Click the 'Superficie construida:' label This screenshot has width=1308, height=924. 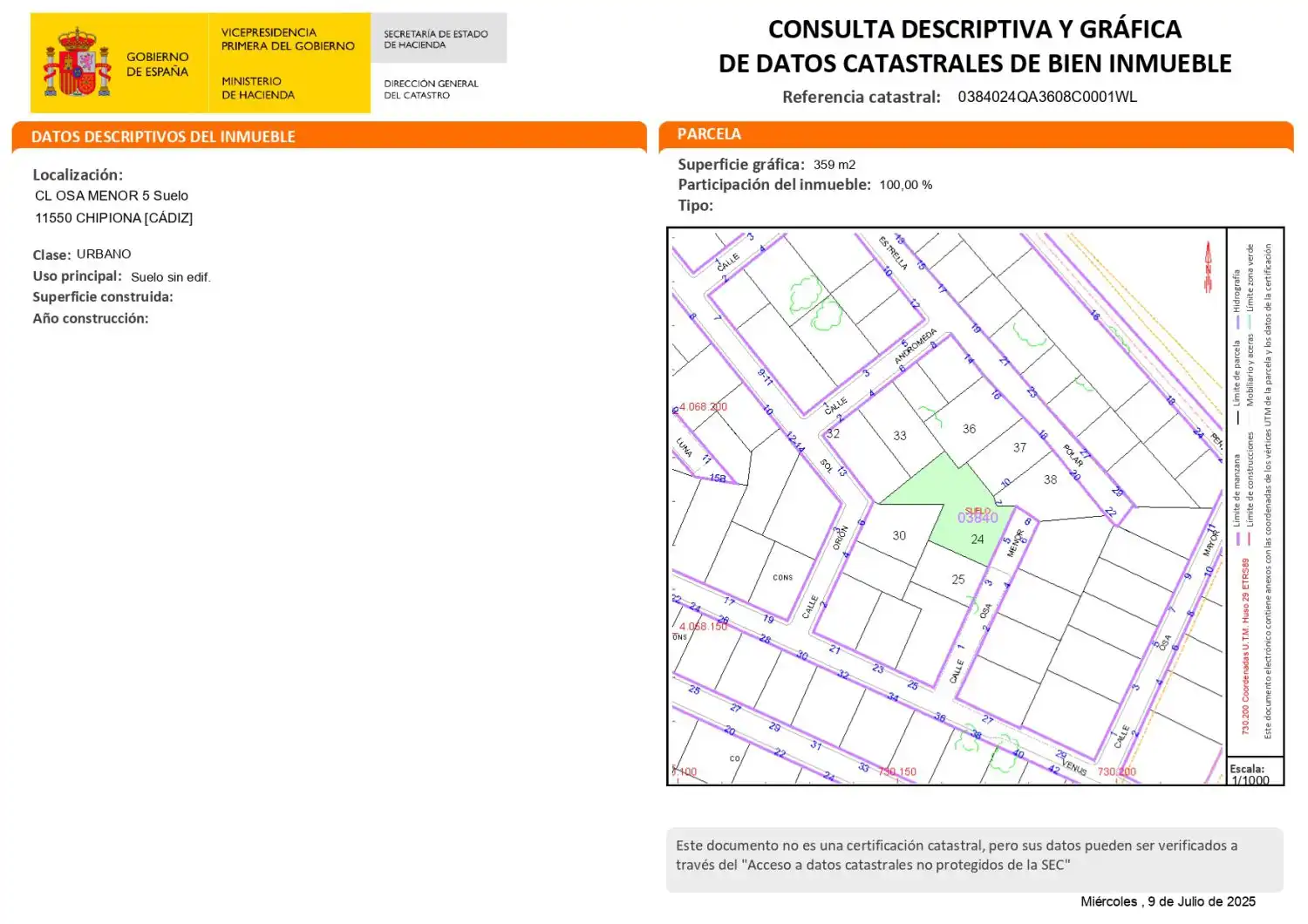[x=103, y=297]
